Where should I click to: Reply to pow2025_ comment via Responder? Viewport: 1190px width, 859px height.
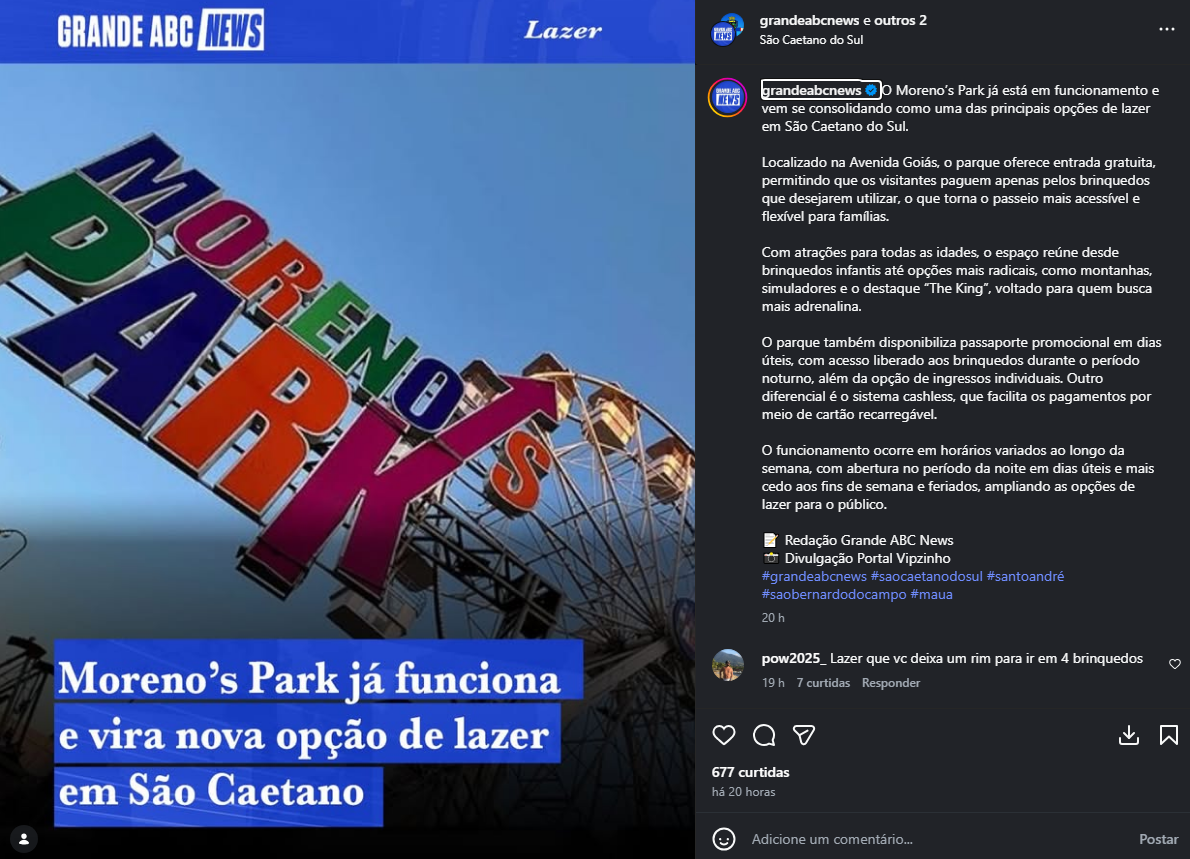point(890,683)
